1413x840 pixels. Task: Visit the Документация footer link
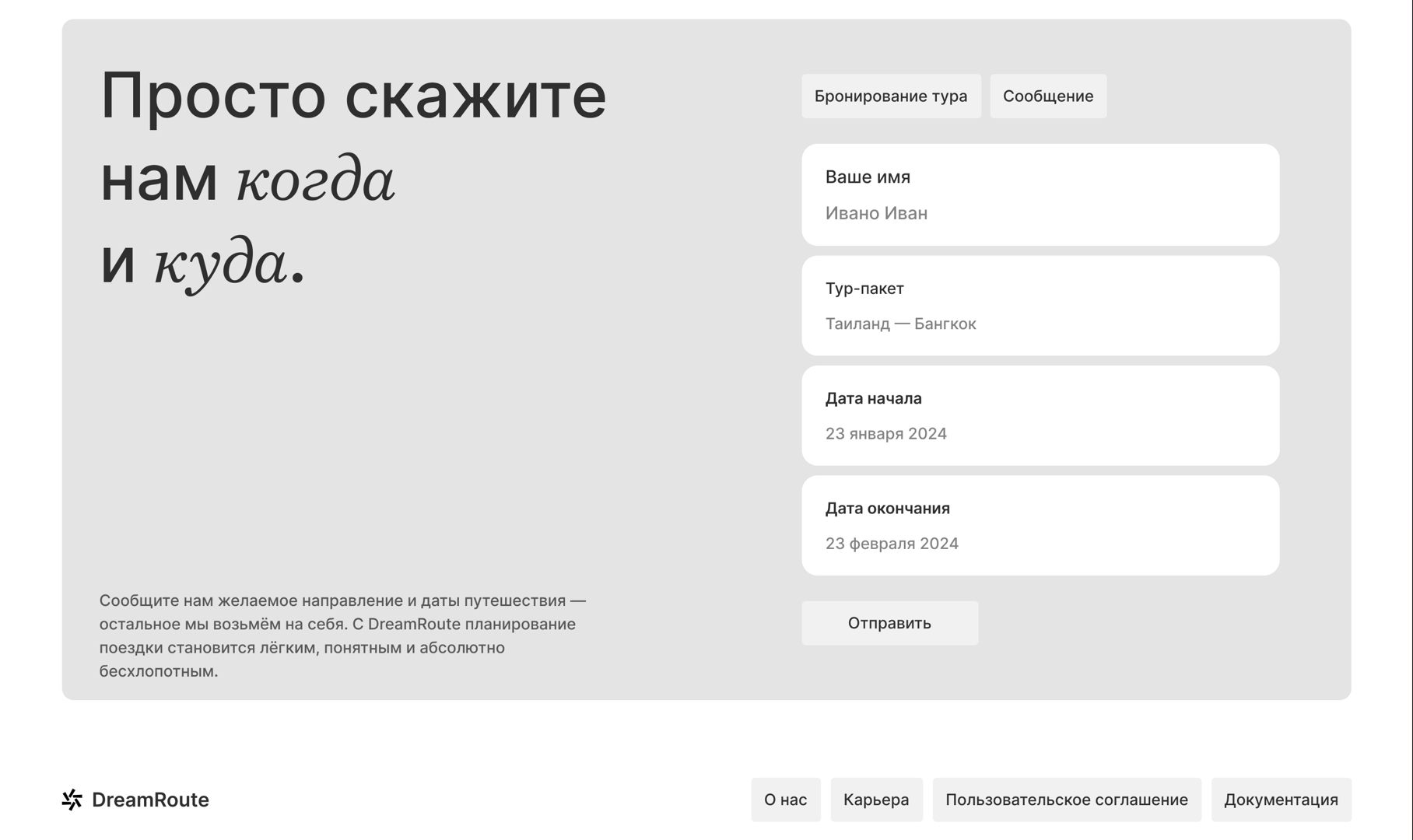coord(1281,800)
